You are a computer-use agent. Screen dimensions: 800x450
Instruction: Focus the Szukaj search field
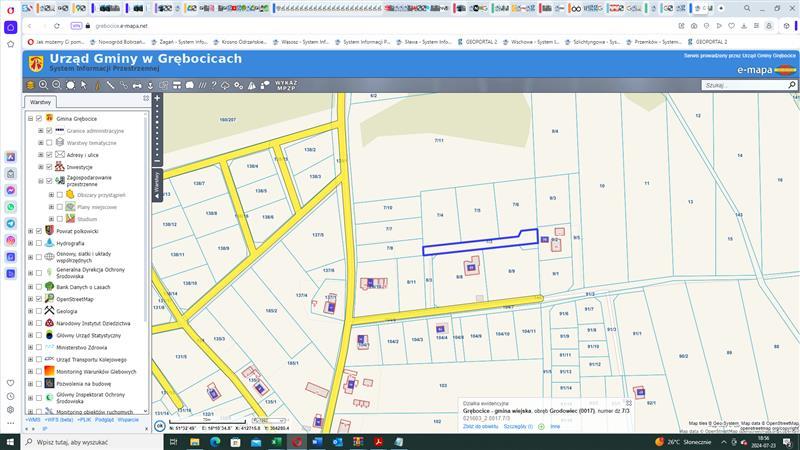[744, 85]
